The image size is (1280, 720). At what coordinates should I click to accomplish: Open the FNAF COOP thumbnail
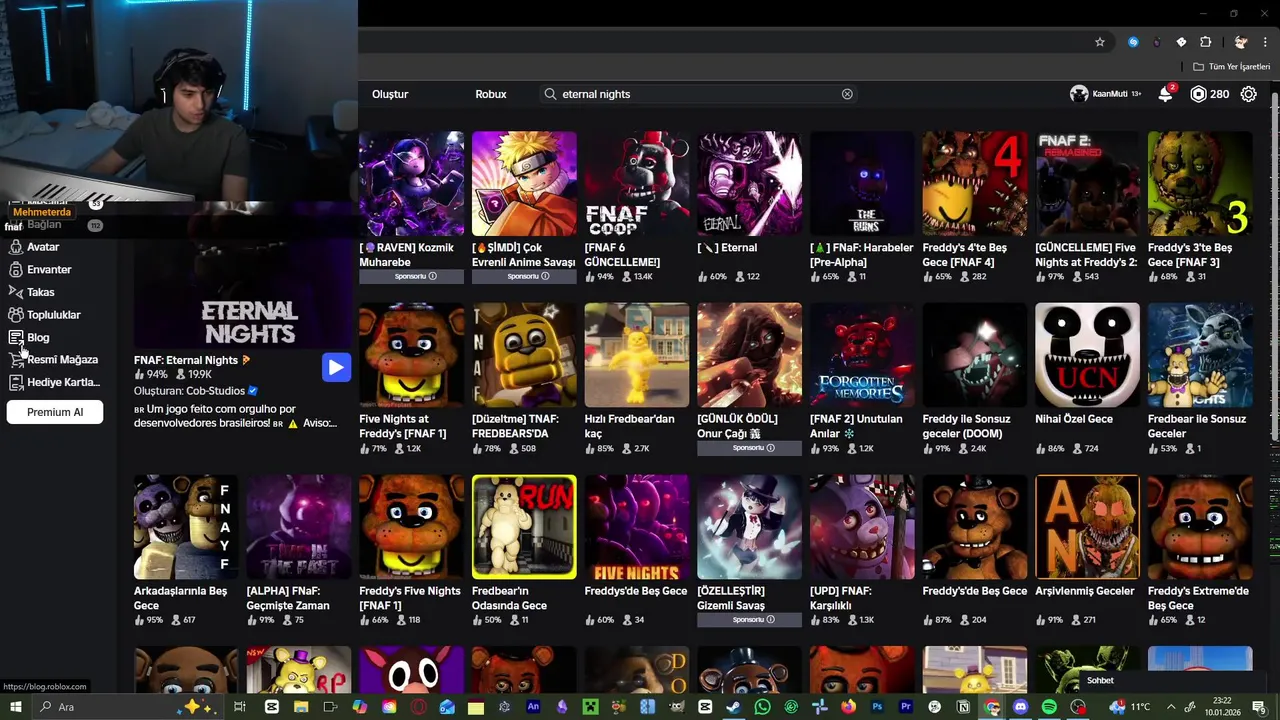click(637, 184)
